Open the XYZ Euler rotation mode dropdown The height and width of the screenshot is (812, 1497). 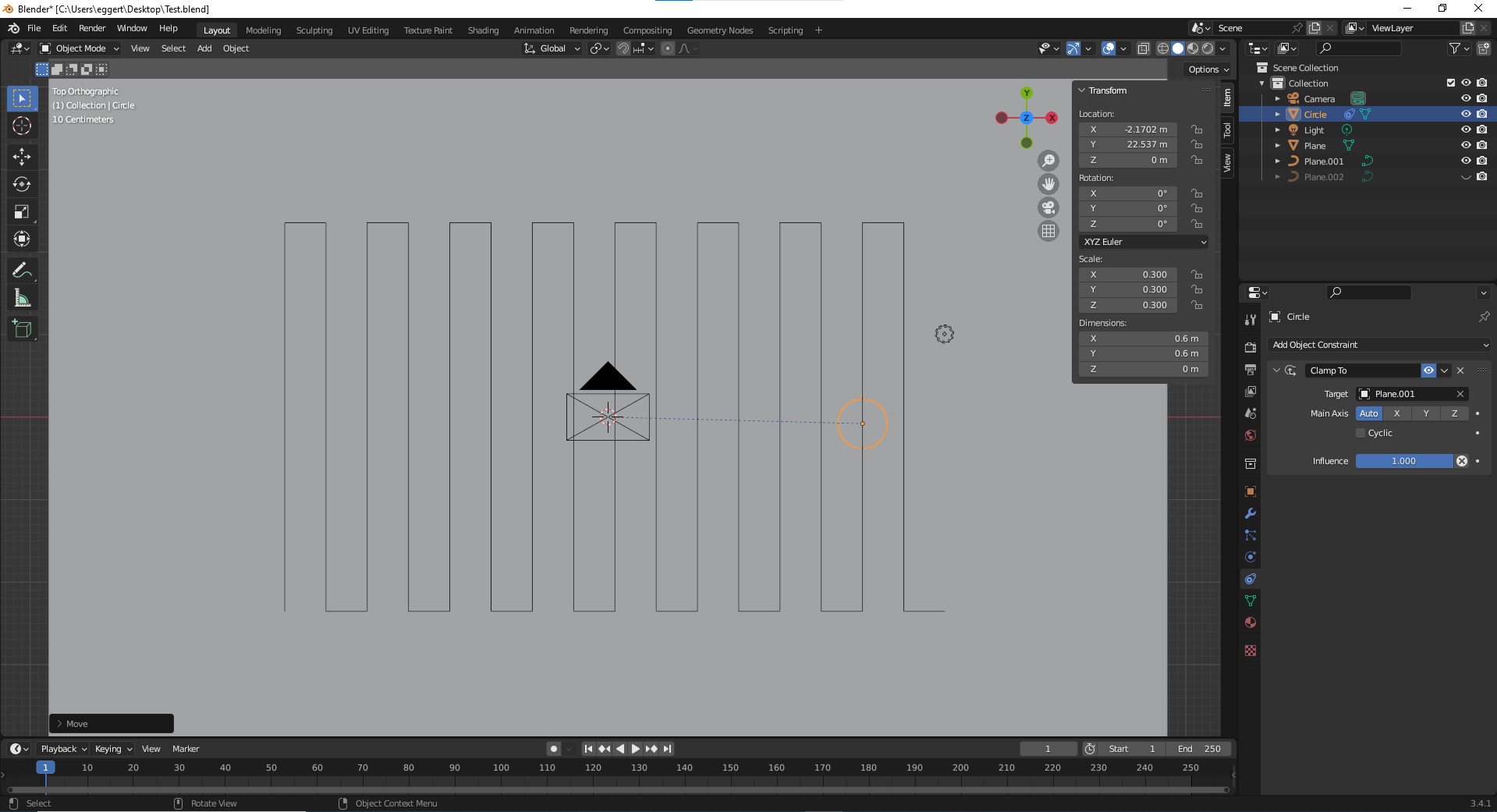(x=1144, y=242)
